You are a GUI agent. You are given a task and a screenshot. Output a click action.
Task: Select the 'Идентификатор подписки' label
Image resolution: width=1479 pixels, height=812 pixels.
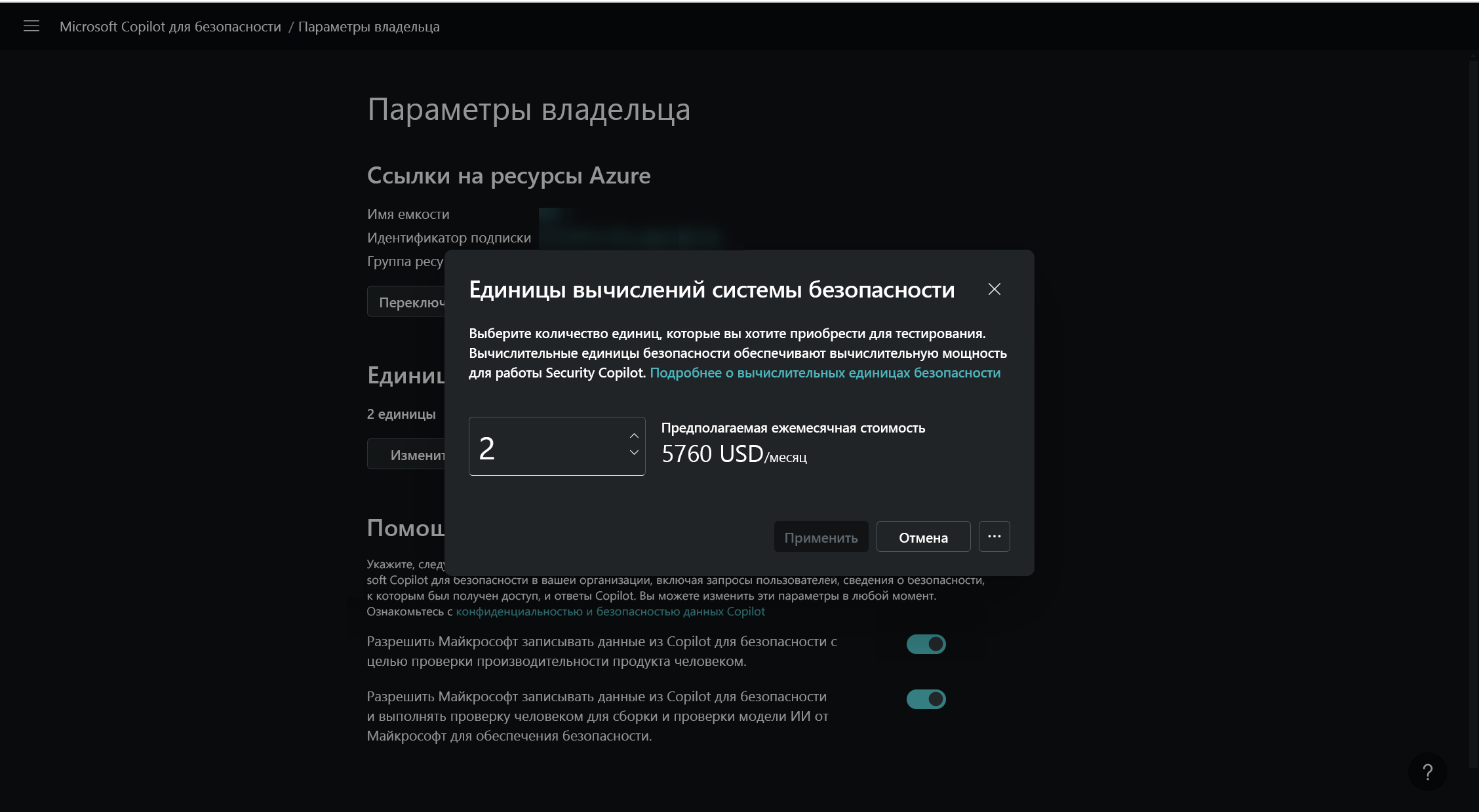[449, 238]
